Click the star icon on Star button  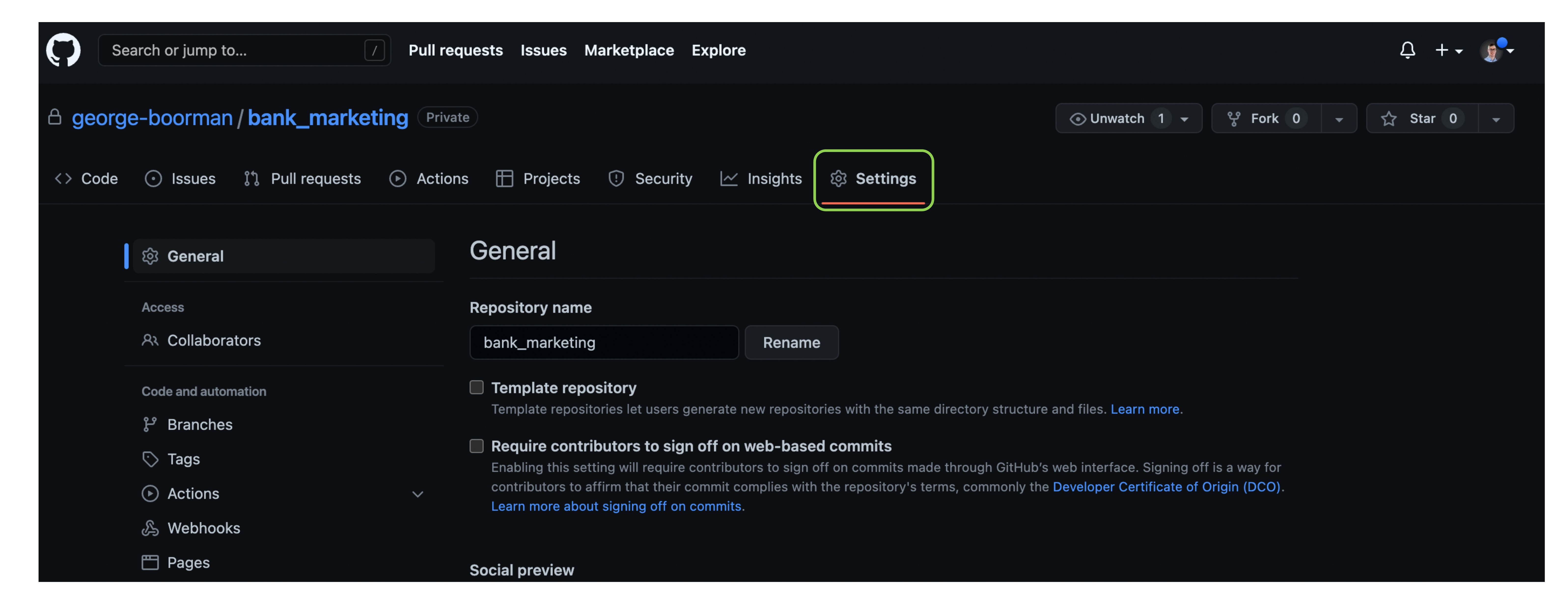pos(1388,118)
